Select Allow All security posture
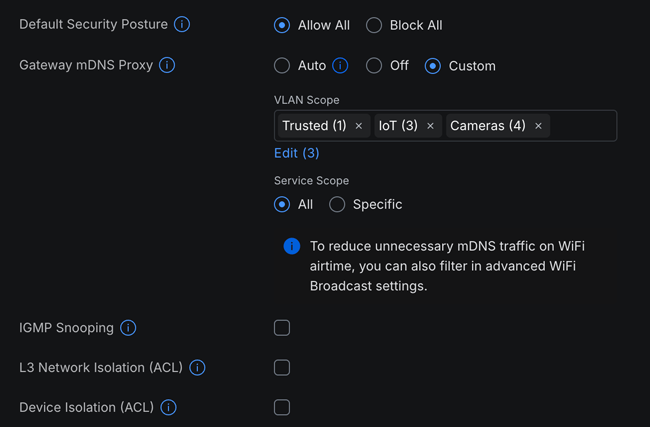 click(282, 25)
